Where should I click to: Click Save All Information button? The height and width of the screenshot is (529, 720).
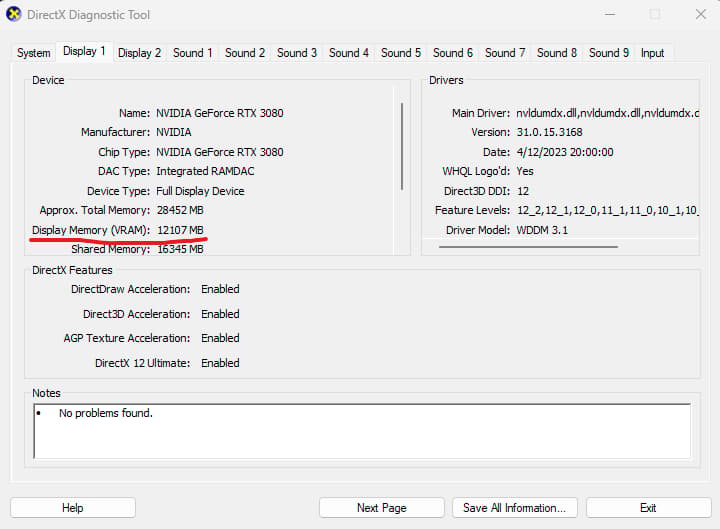pyautogui.click(x=514, y=508)
